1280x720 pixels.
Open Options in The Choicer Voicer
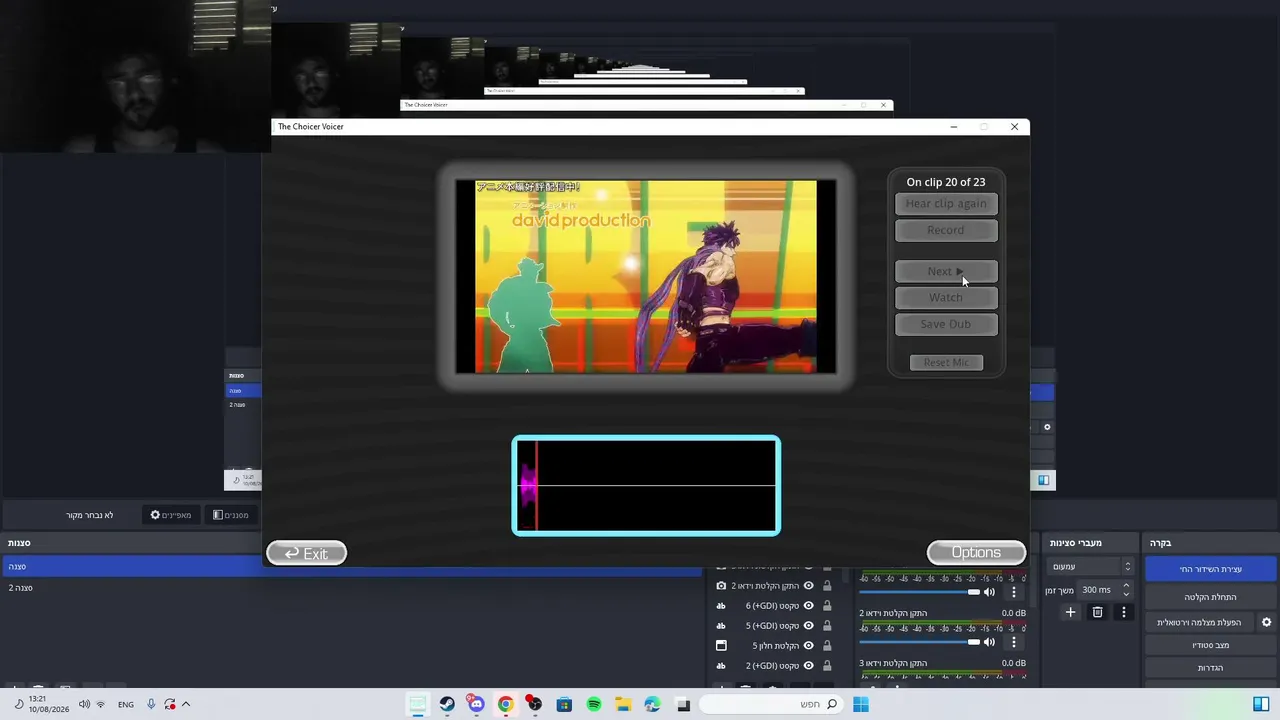[x=976, y=553]
